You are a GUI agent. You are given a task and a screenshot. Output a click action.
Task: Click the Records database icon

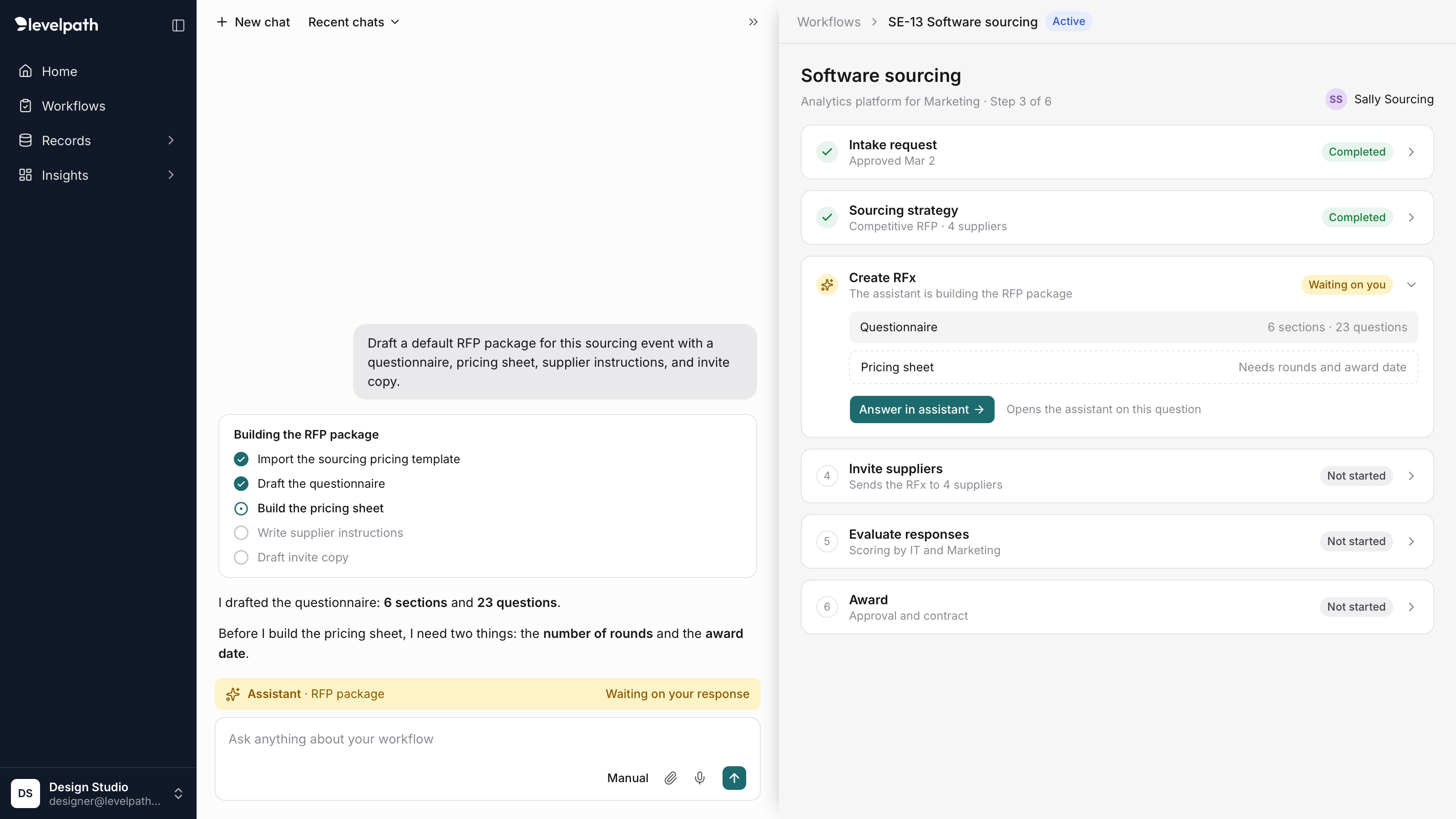pos(25,140)
